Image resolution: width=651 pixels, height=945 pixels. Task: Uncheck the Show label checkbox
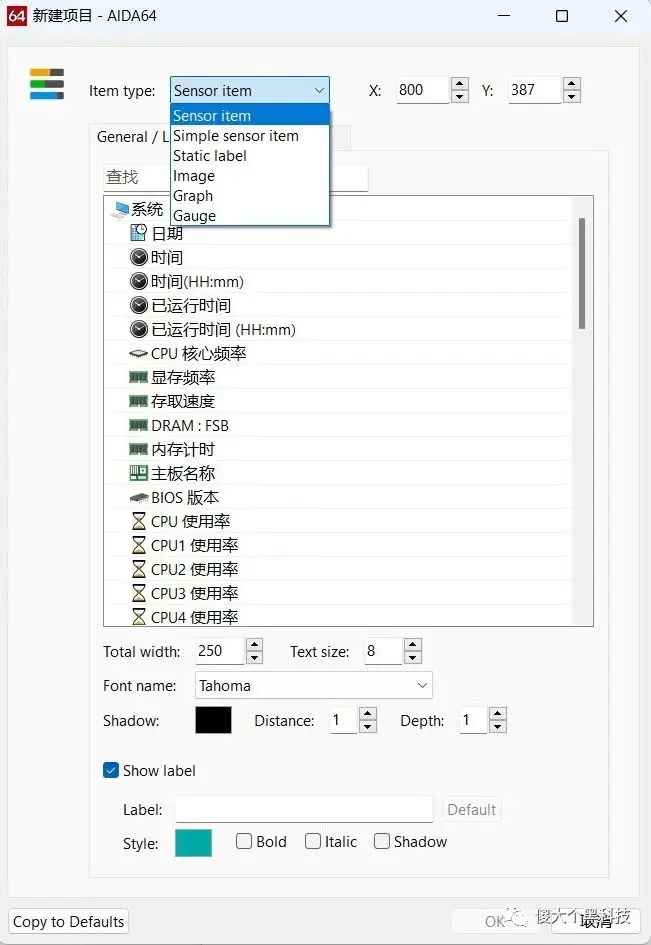(x=111, y=770)
